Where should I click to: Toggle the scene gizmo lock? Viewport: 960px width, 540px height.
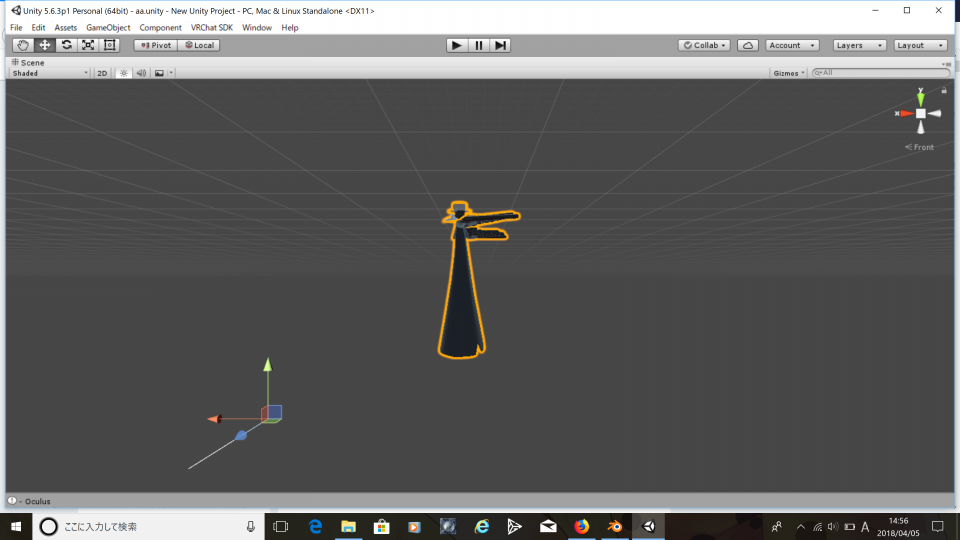pos(944,90)
